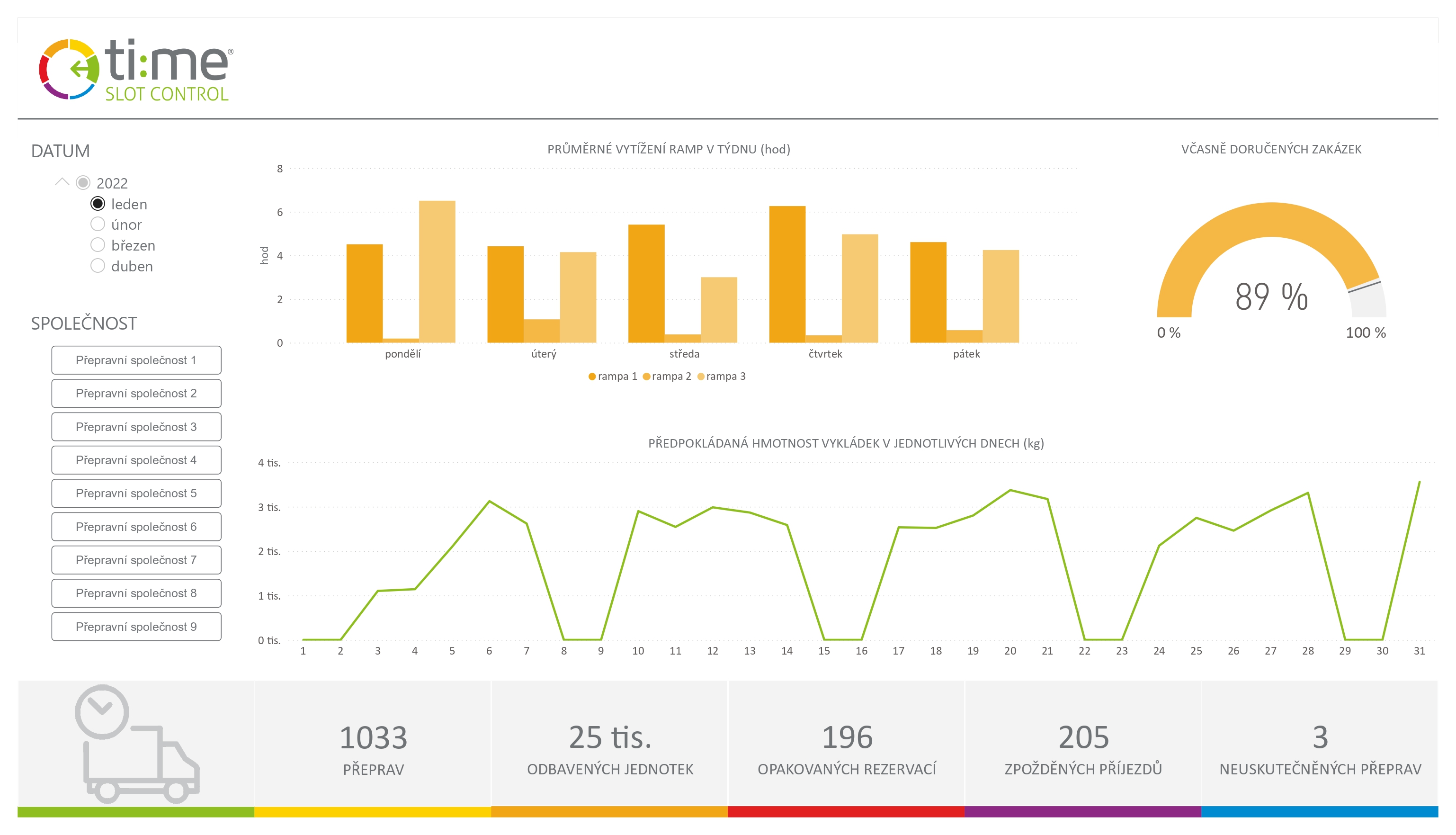Select the březen month radio button
The image size is (1456, 835).
98,245
